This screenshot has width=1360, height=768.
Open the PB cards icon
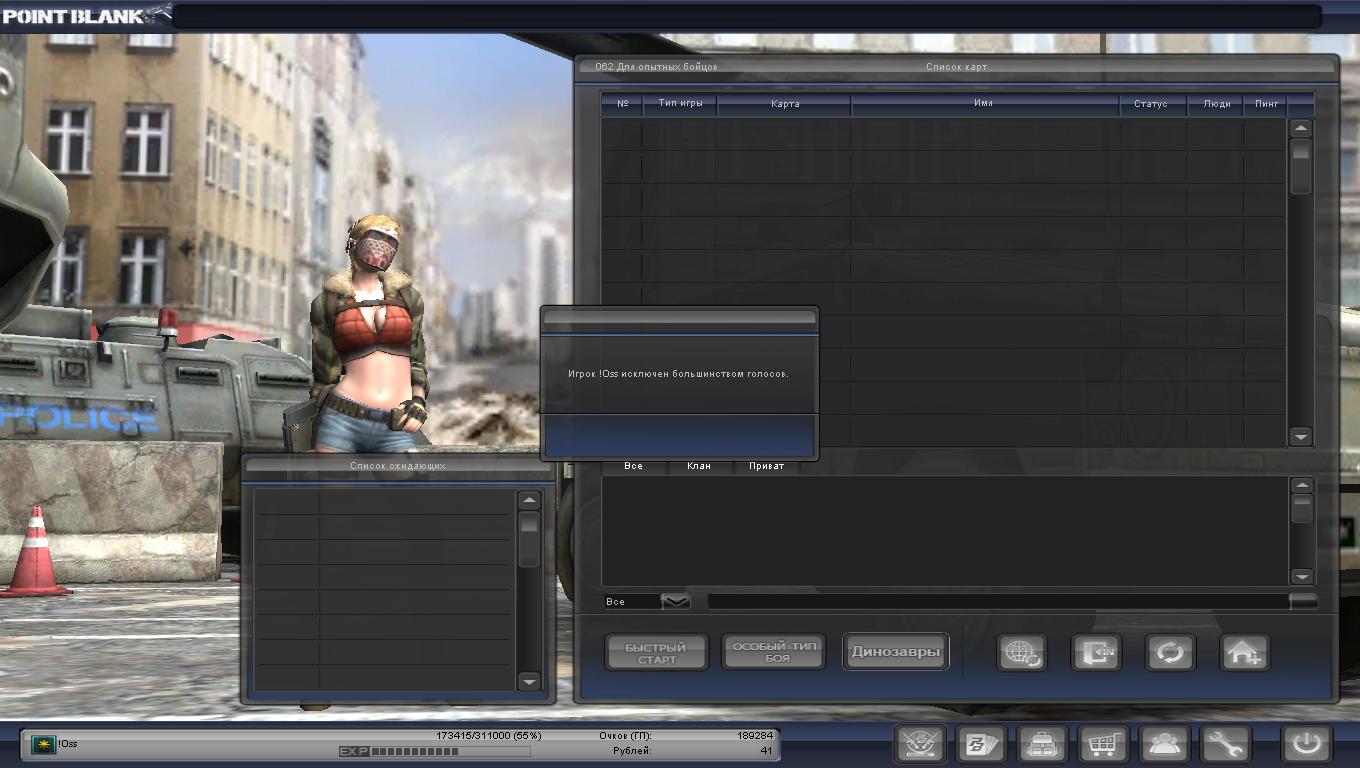point(980,744)
